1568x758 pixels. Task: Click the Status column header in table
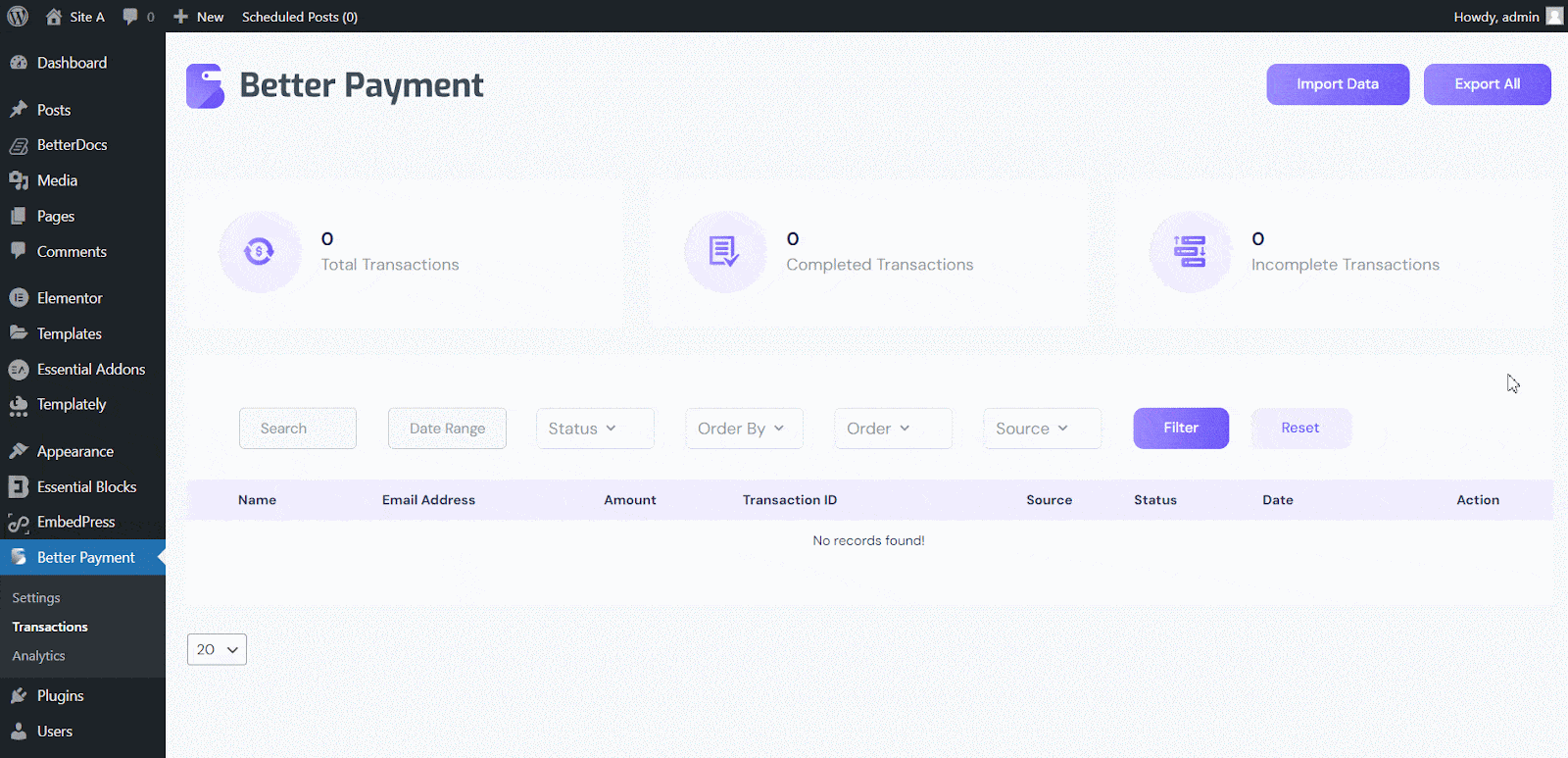click(x=1155, y=500)
